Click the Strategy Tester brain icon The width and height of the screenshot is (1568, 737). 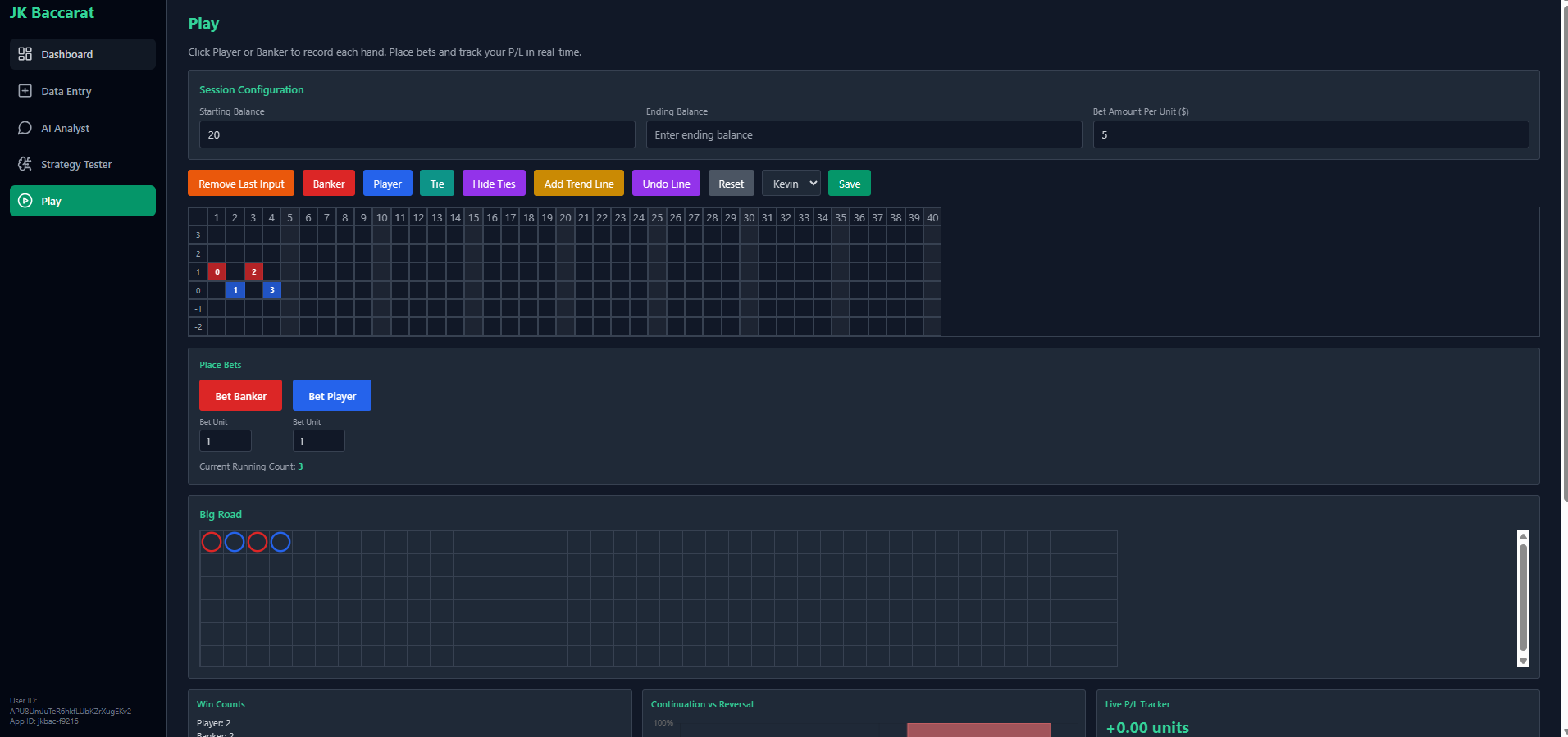pos(25,164)
